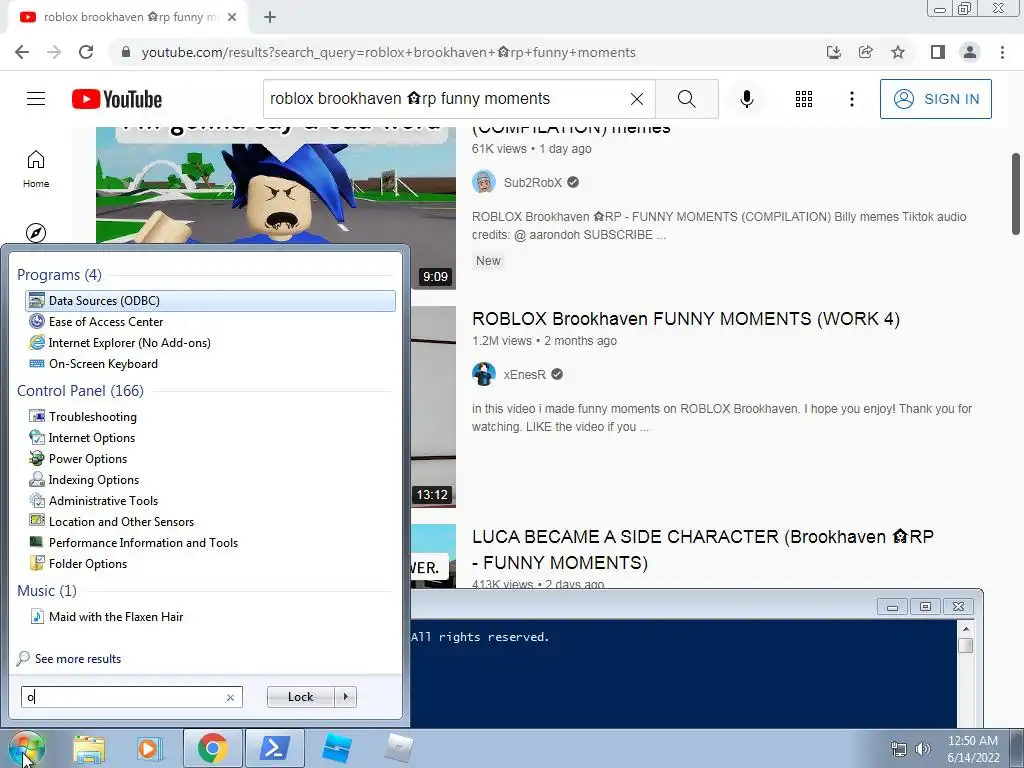Open YouTube apps grid
Viewport: 1024px width, 768px height.
pos(804,99)
